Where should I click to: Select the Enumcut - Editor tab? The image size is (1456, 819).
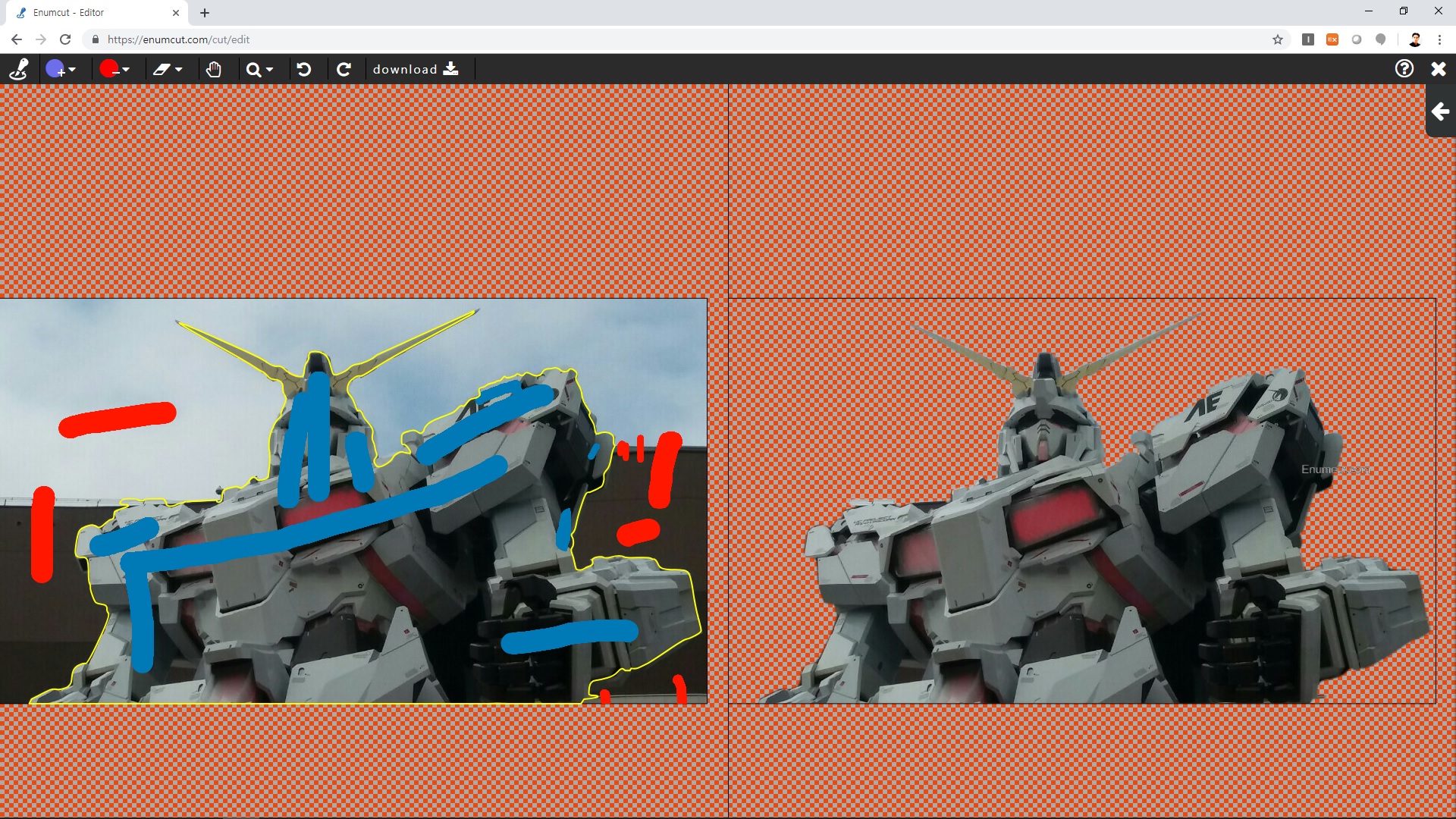tap(97, 13)
